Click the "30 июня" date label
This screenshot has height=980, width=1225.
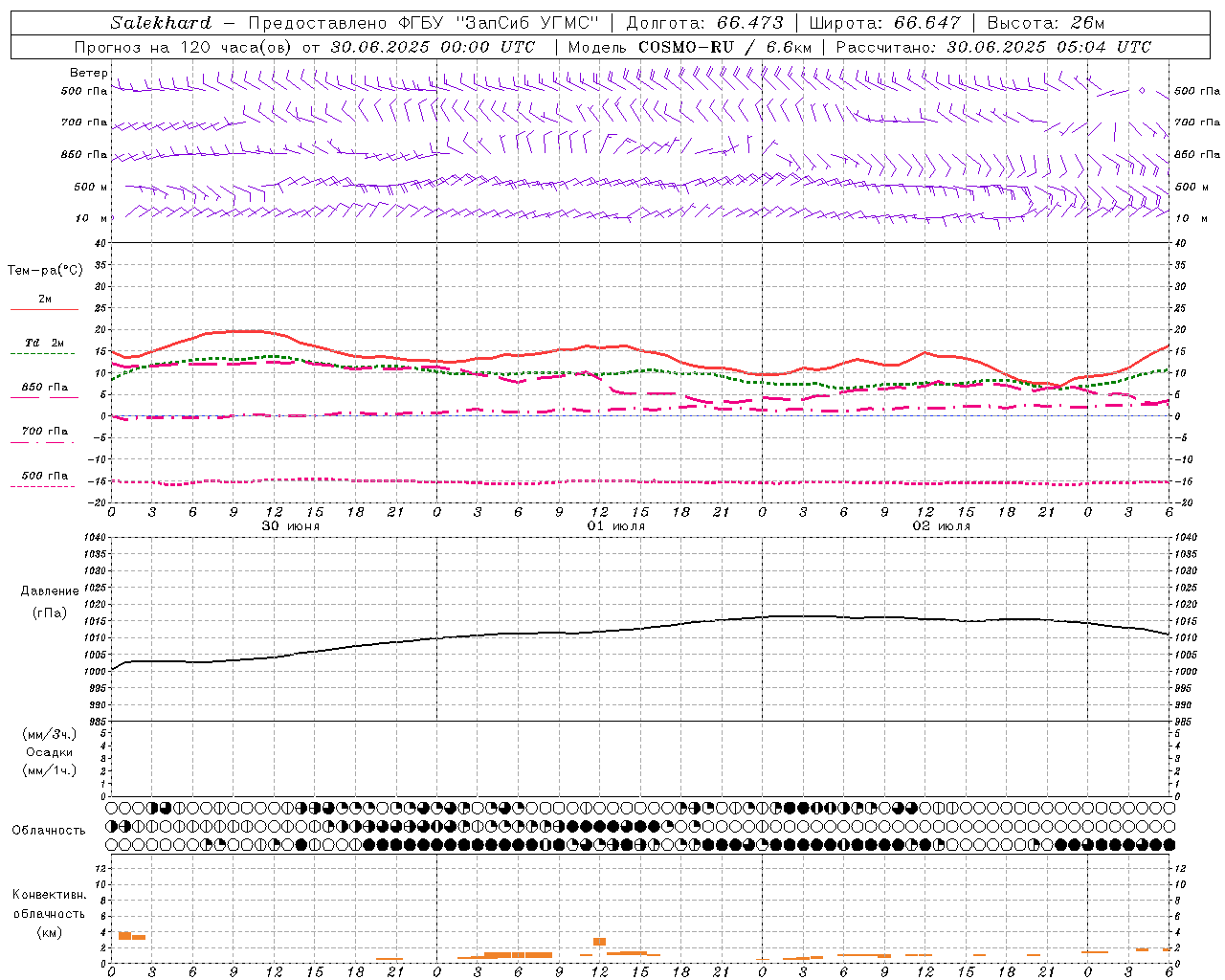coord(291,526)
